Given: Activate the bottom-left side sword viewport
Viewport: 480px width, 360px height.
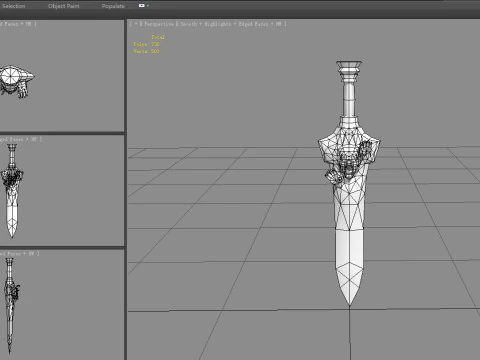Looking at the screenshot, I should 62,305.
